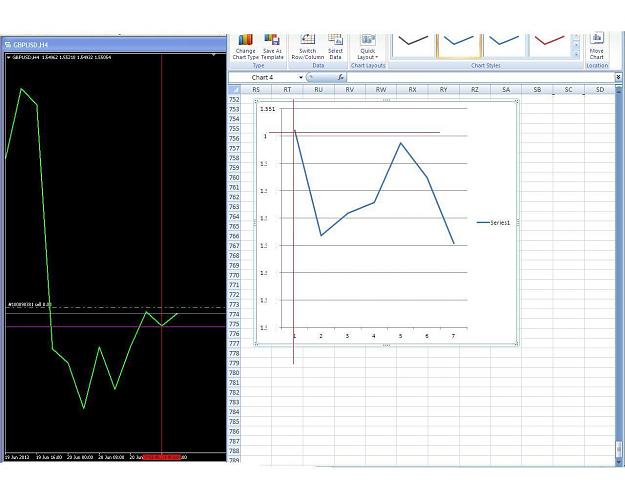625x500 pixels.
Task: Select row 788 header
Action: 234,451
